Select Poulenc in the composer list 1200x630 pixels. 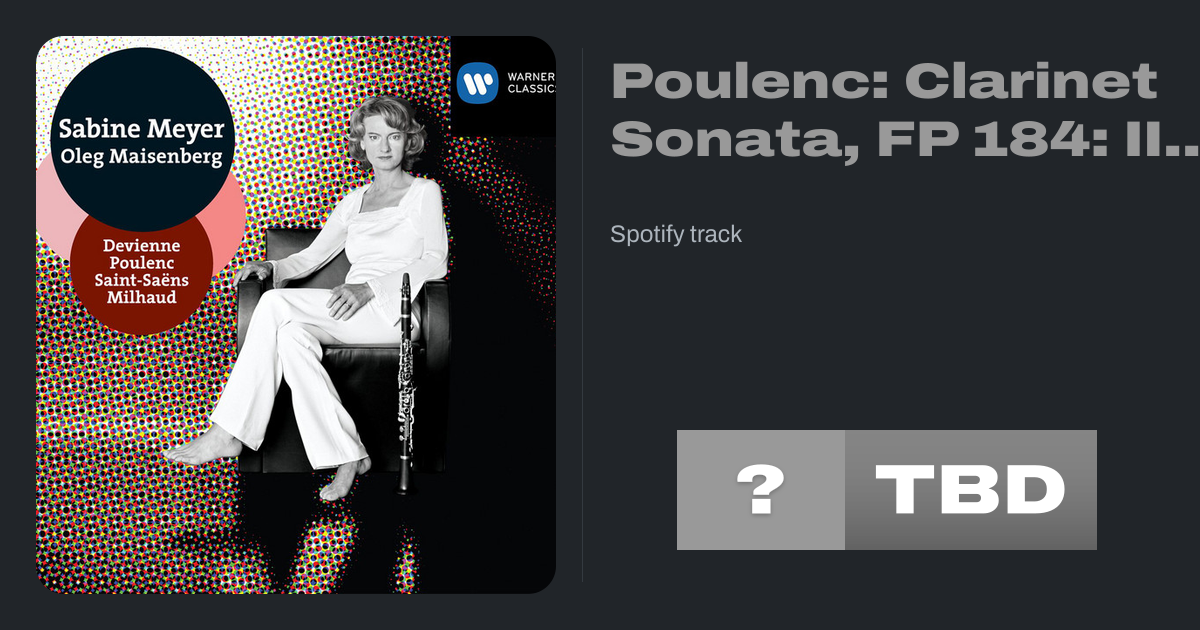(140, 262)
